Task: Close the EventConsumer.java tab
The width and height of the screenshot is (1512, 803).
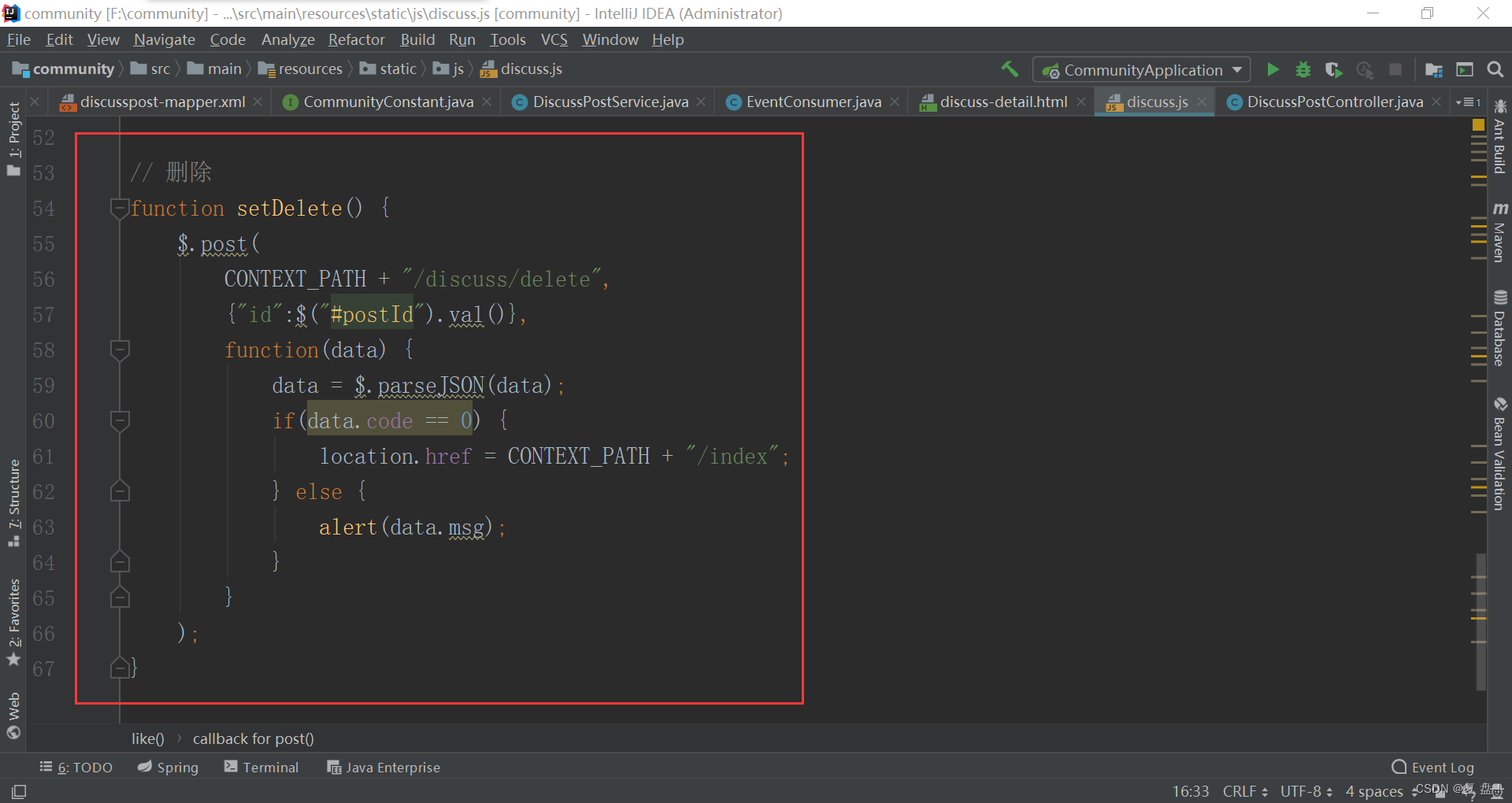Action: [x=895, y=102]
